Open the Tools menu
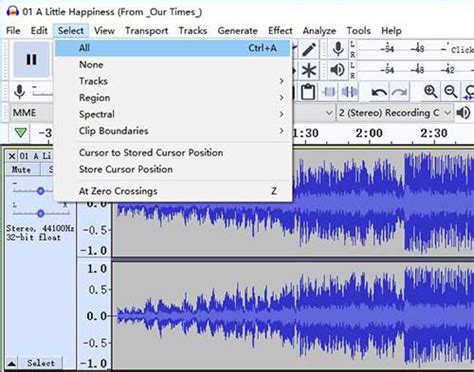The height and width of the screenshot is (372, 474). coord(358,31)
